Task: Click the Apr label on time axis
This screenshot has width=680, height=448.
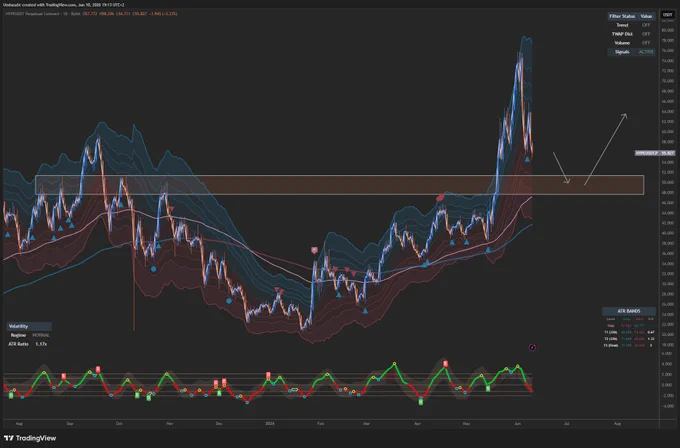Action: [x=417, y=424]
